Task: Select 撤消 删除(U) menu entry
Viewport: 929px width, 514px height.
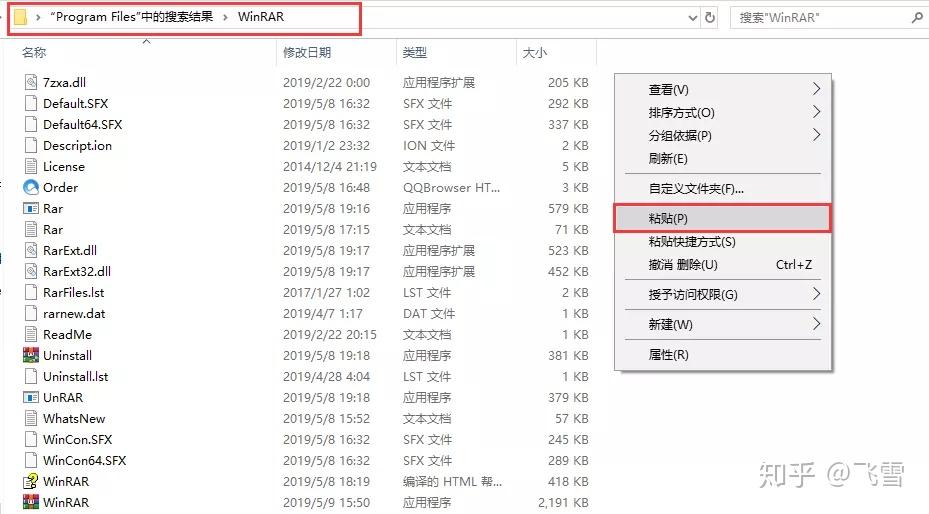Action: (x=723, y=265)
